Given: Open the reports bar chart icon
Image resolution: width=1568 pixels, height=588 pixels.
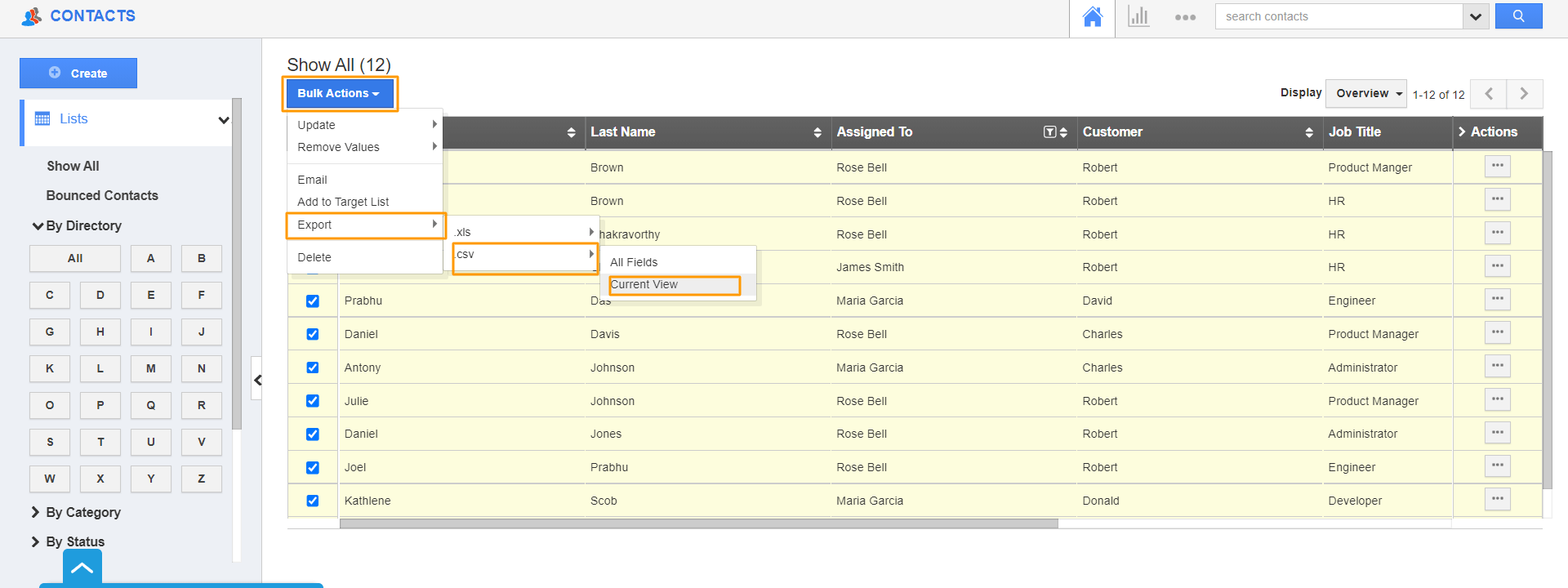Looking at the screenshot, I should pos(1138,17).
